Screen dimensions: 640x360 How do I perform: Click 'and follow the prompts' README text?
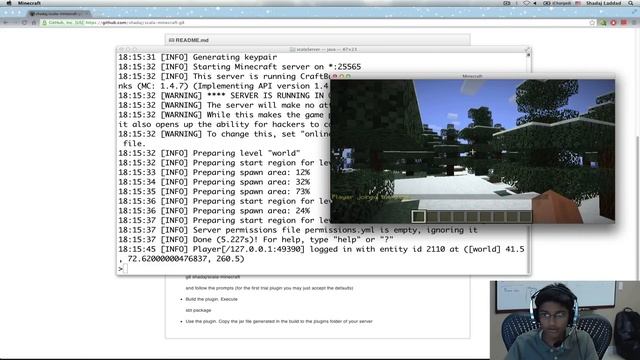(269, 288)
